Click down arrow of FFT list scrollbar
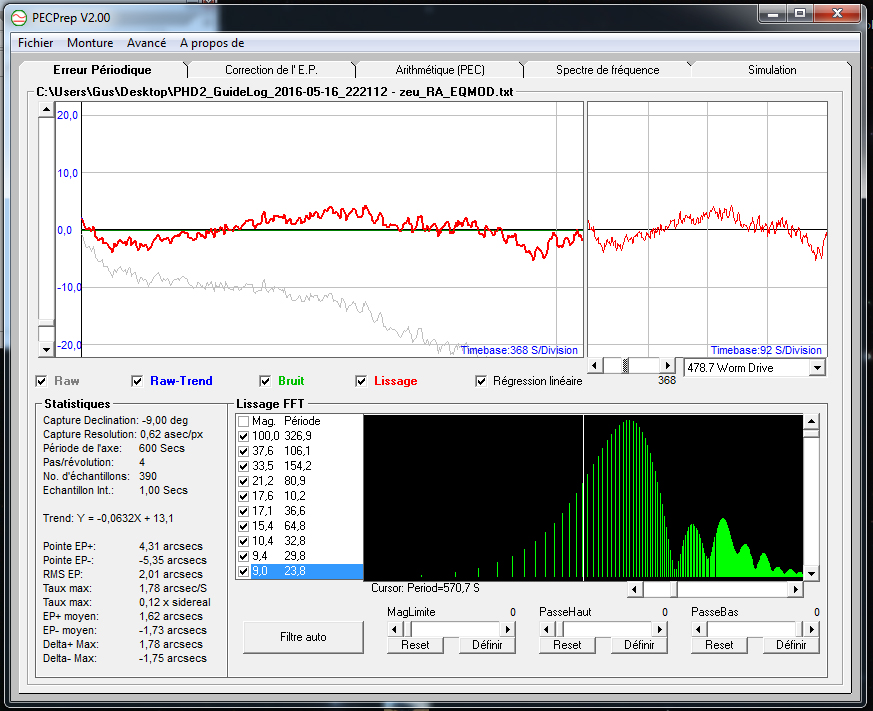Screen dimensions: 873x711 tap(812, 573)
